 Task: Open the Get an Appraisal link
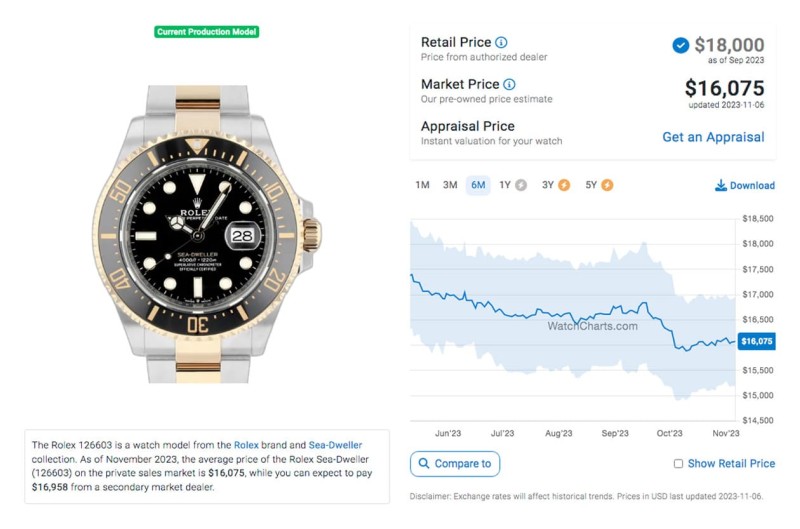(x=713, y=137)
